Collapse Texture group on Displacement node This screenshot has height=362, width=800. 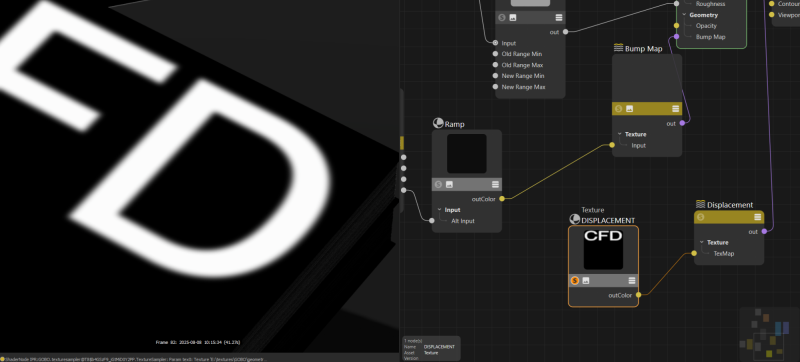coord(702,242)
